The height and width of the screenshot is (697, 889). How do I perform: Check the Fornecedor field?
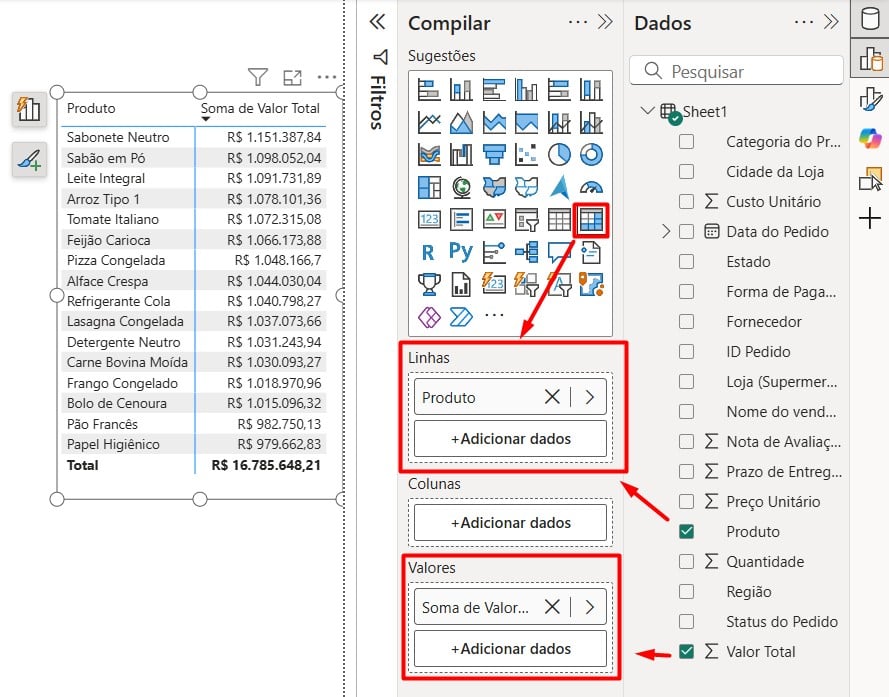pyautogui.click(x=687, y=322)
